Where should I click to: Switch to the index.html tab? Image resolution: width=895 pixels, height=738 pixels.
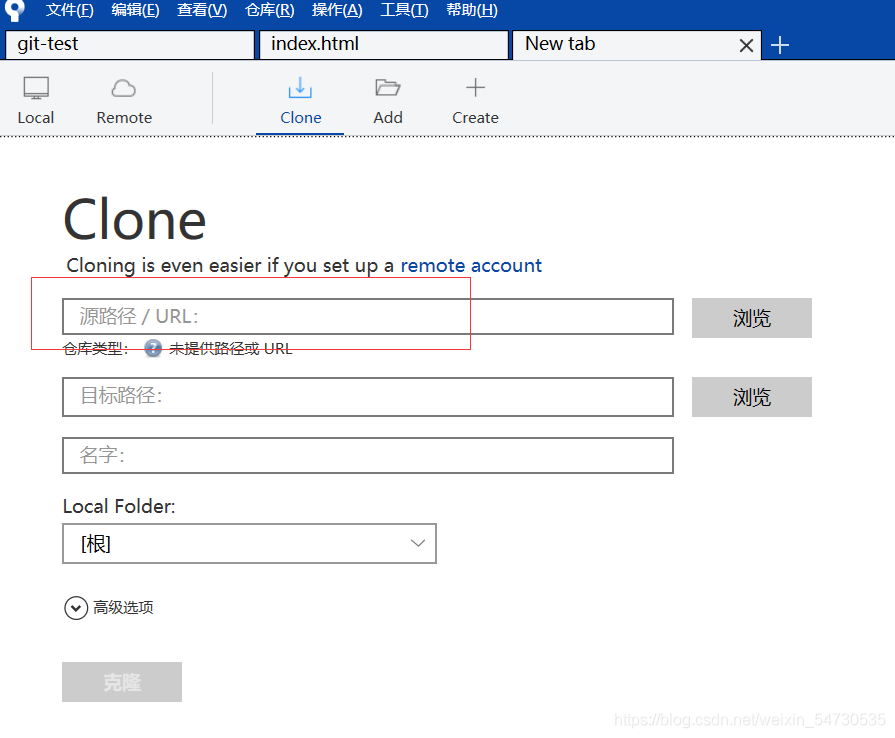point(384,45)
